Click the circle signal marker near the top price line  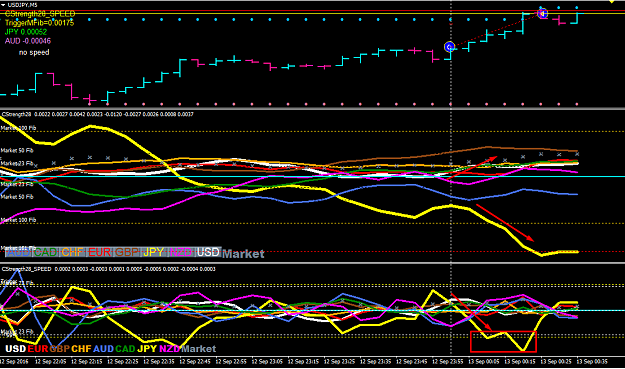click(542, 14)
